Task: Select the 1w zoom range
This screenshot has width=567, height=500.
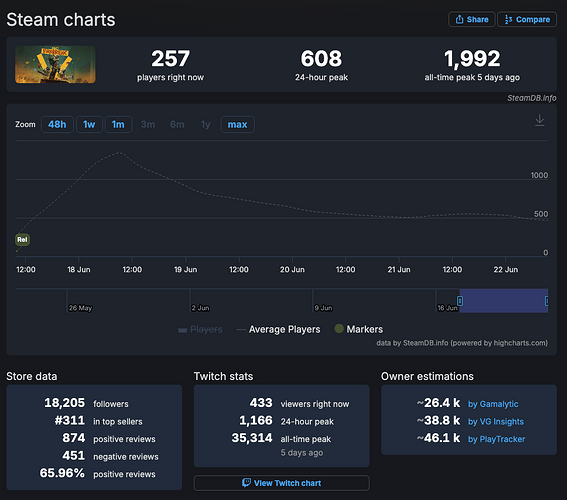Action: click(x=89, y=124)
